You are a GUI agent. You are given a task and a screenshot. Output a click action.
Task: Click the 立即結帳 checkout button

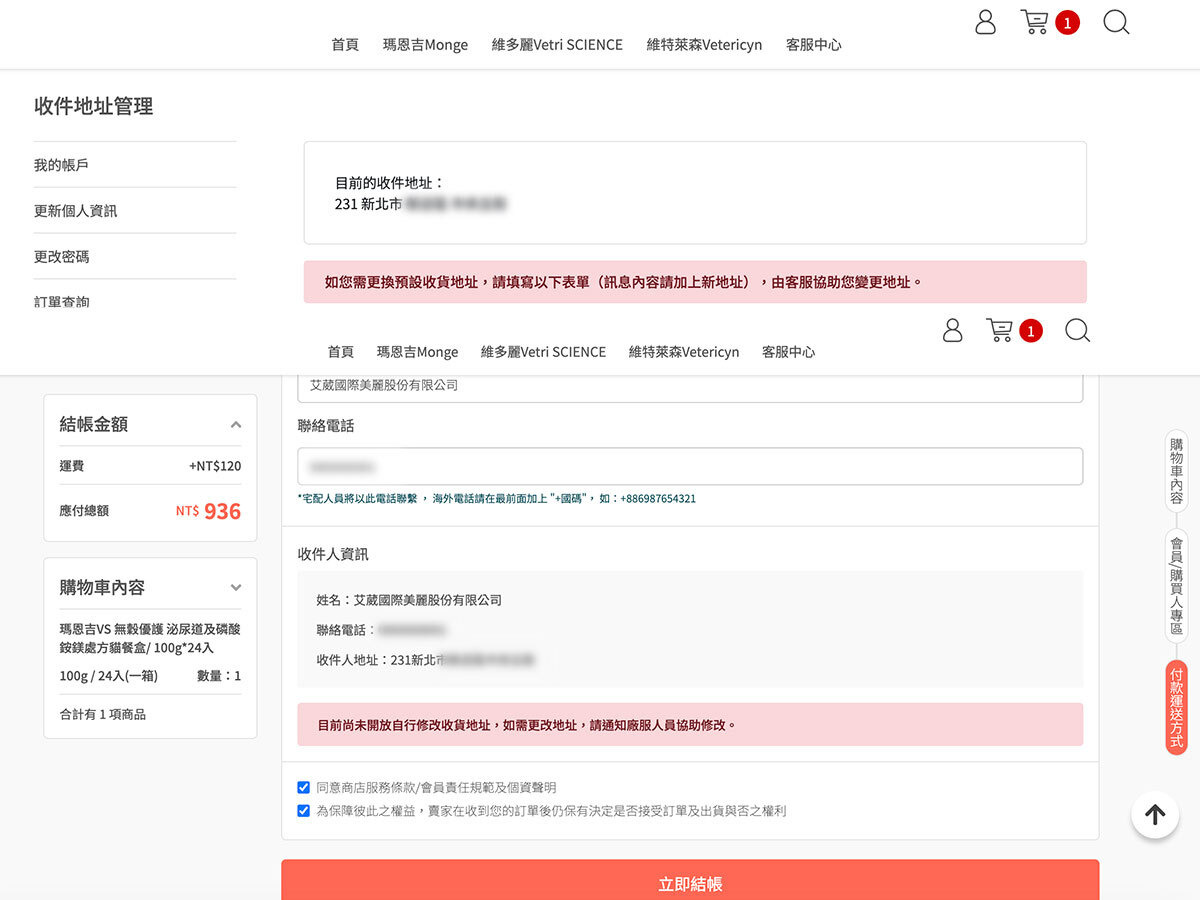(x=690, y=883)
